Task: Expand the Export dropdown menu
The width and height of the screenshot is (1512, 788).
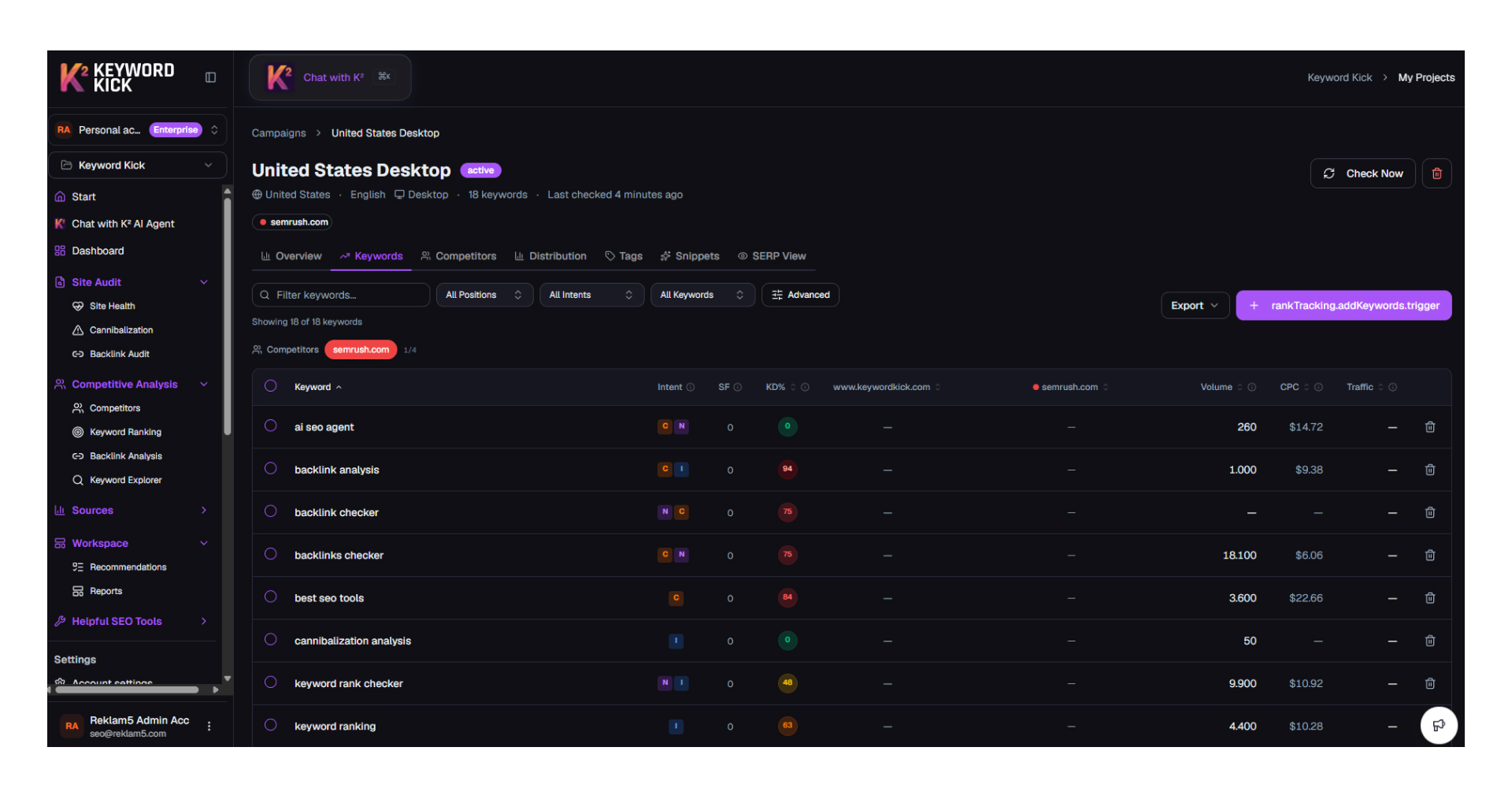Action: (1195, 306)
